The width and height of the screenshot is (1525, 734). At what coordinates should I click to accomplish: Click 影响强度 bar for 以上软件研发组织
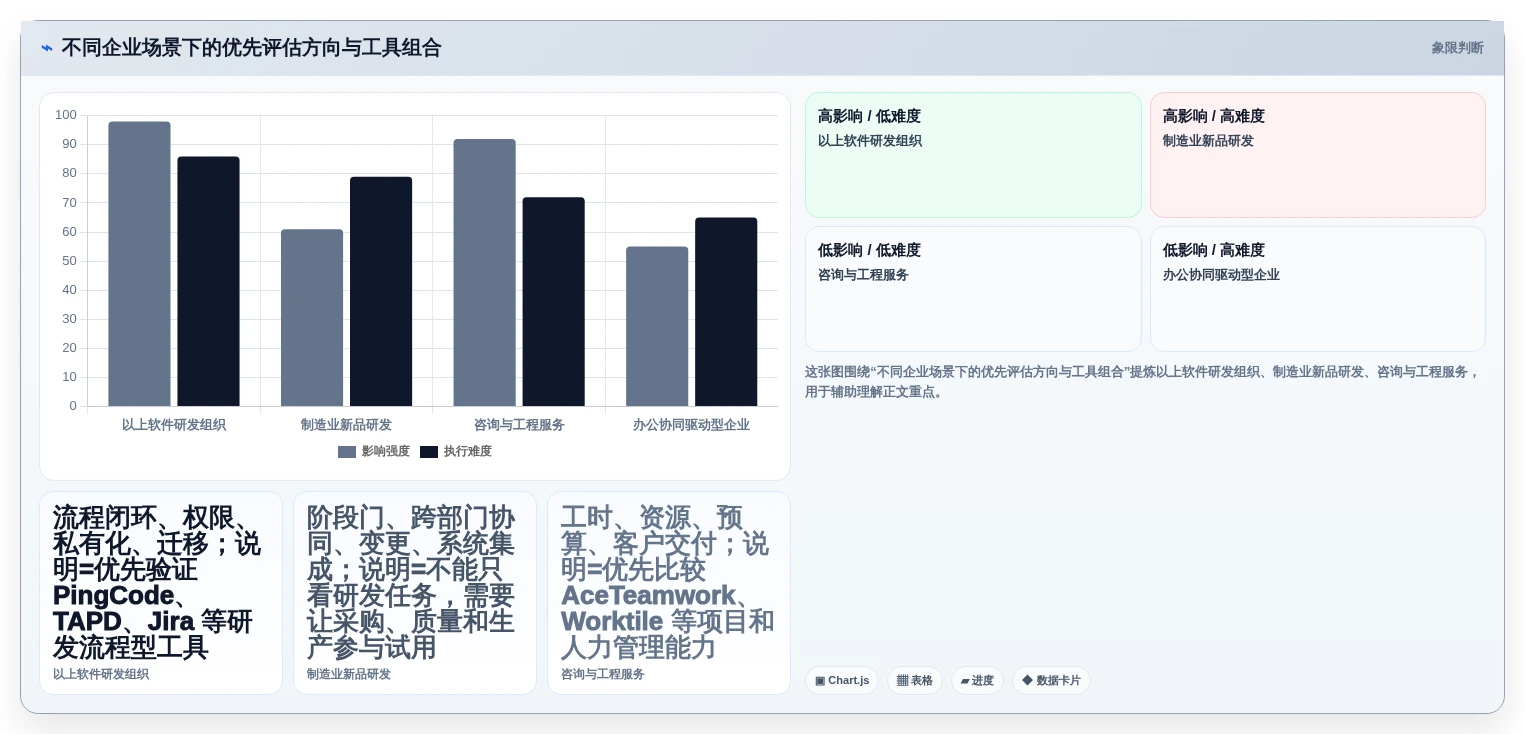click(x=139, y=264)
